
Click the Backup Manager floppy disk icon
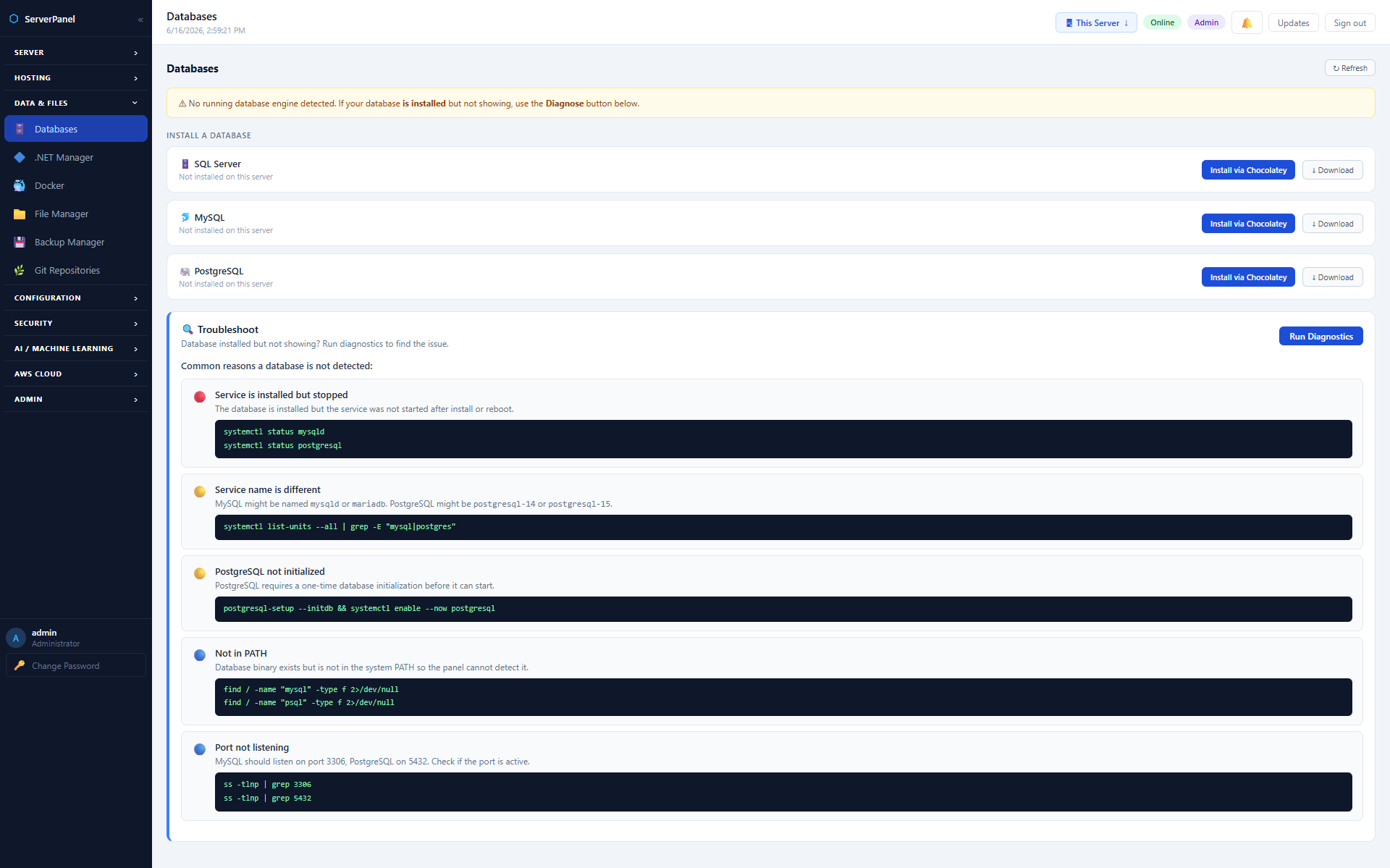point(20,242)
